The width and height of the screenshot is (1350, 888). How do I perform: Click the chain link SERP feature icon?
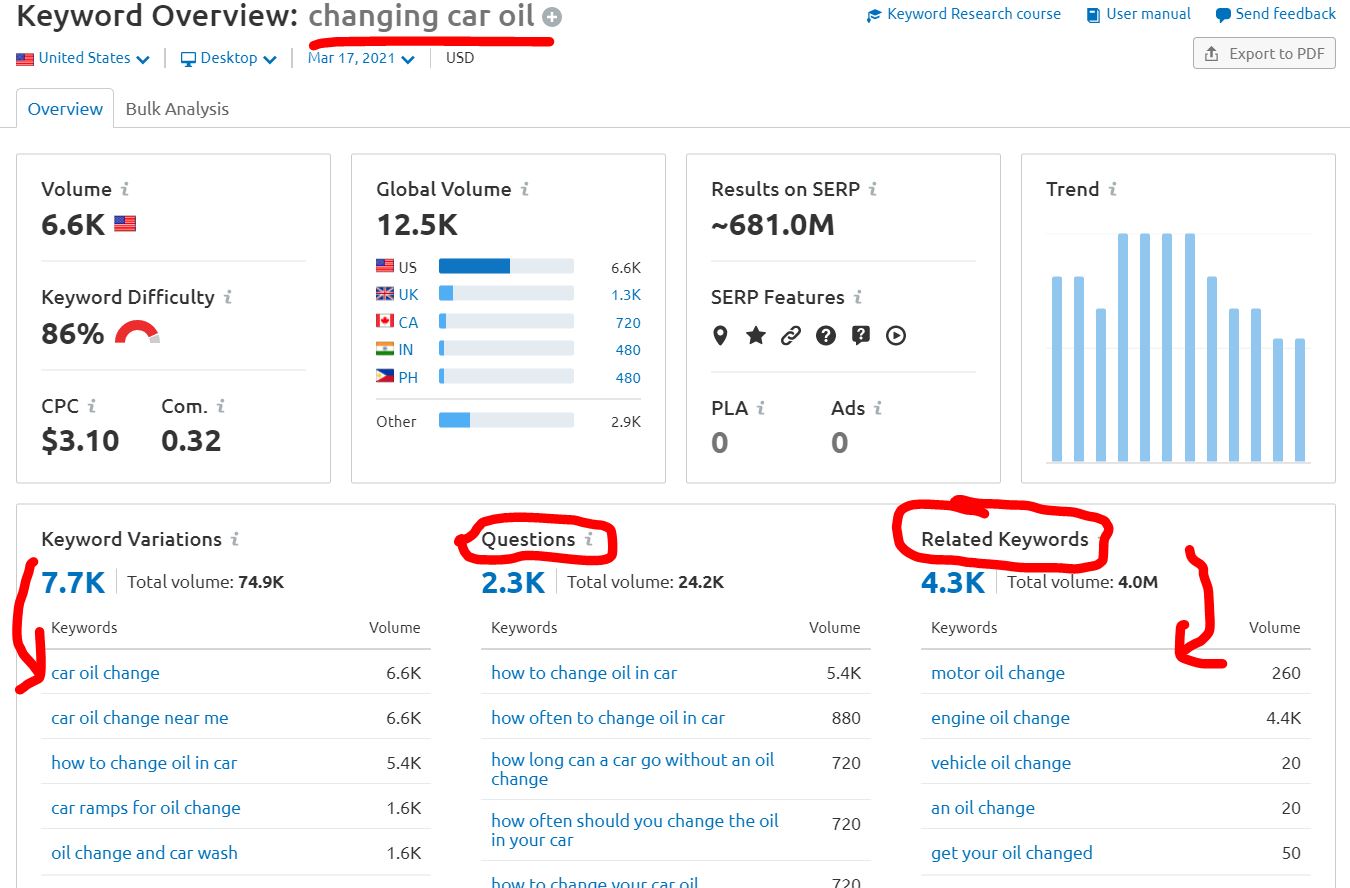(x=791, y=336)
